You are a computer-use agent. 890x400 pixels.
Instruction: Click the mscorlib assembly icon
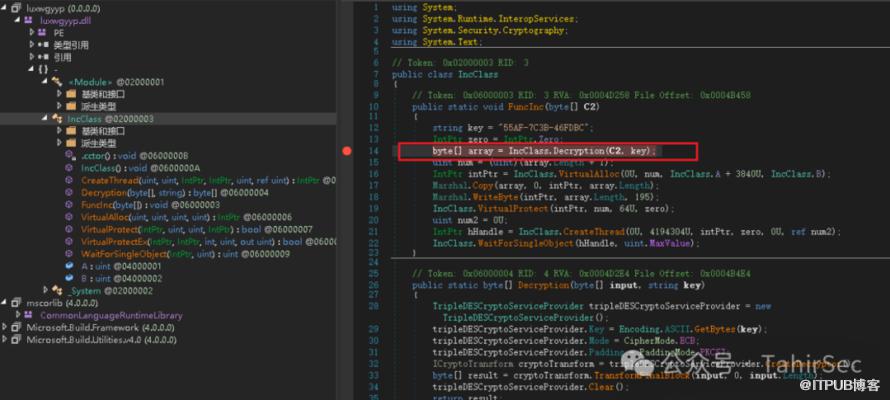[16, 303]
